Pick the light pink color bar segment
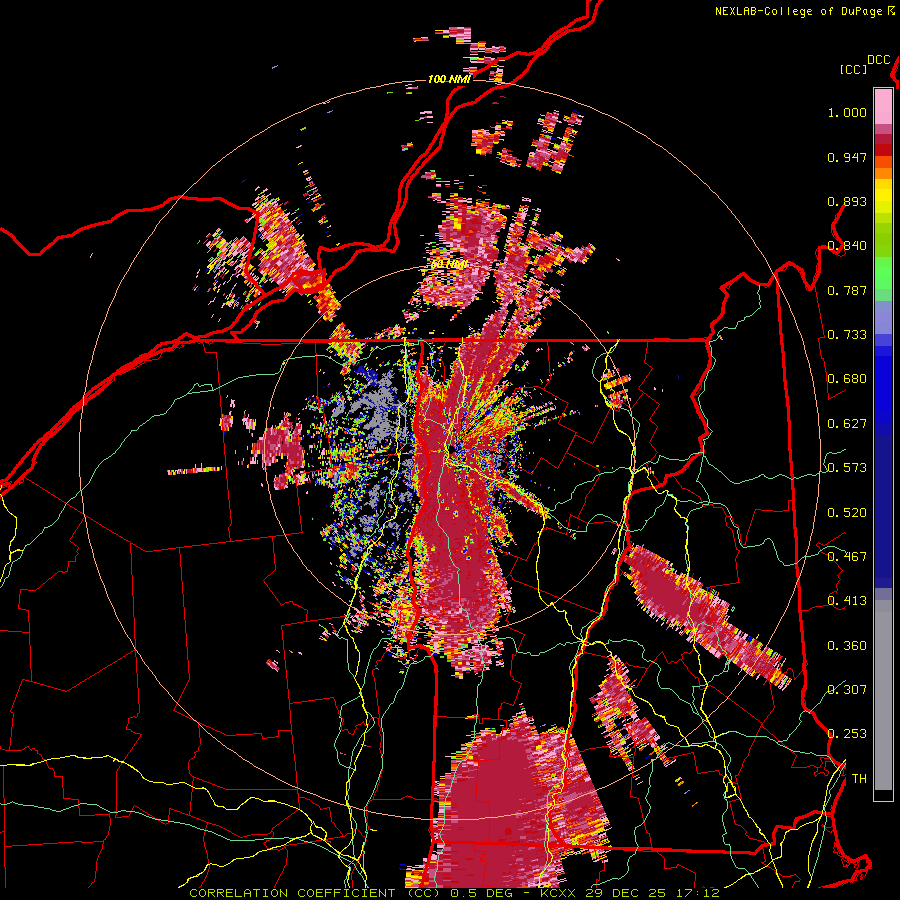The width and height of the screenshot is (900, 900). 883,106
